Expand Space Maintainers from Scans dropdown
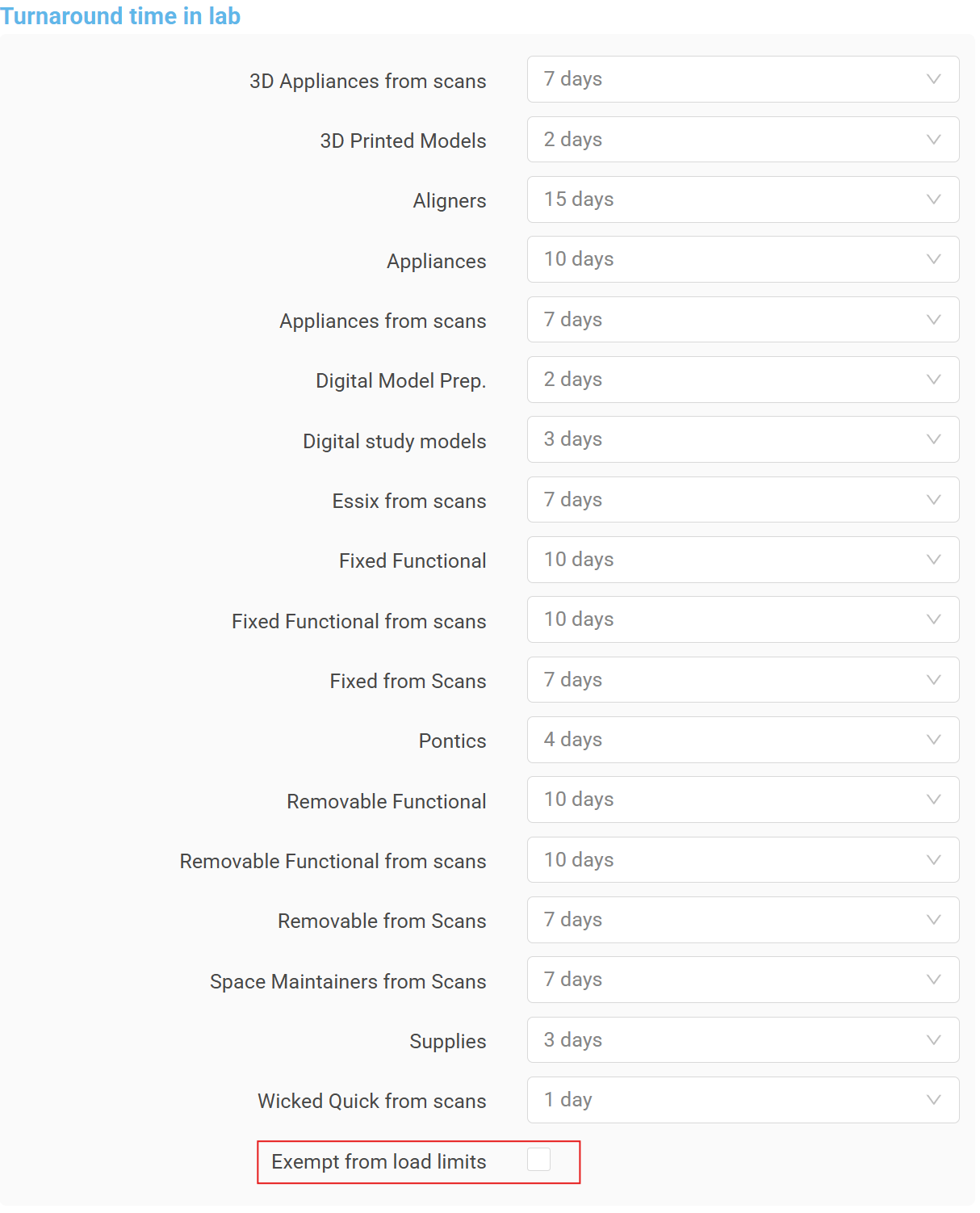The width and height of the screenshot is (980, 1213). click(x=742, y=980)
